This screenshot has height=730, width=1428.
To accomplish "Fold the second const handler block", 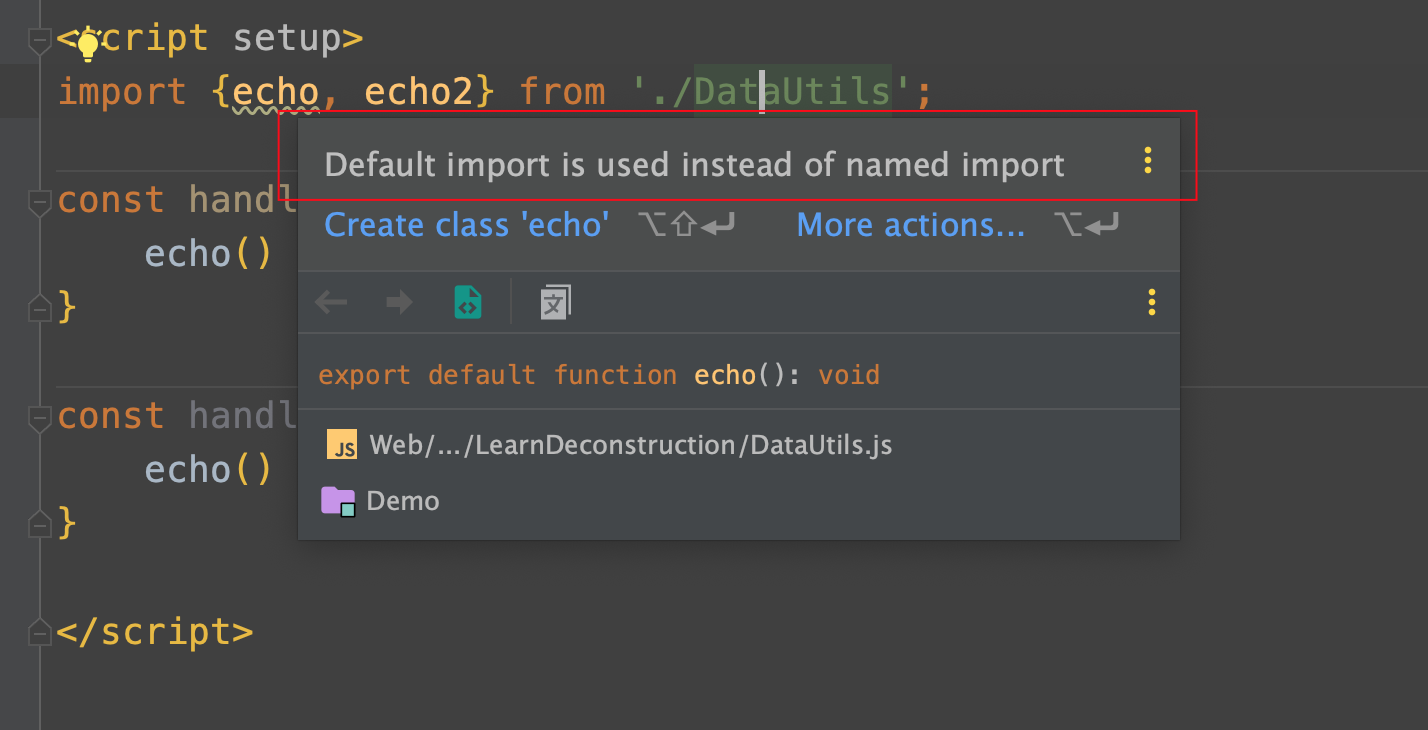I will (x=40, y=418).
